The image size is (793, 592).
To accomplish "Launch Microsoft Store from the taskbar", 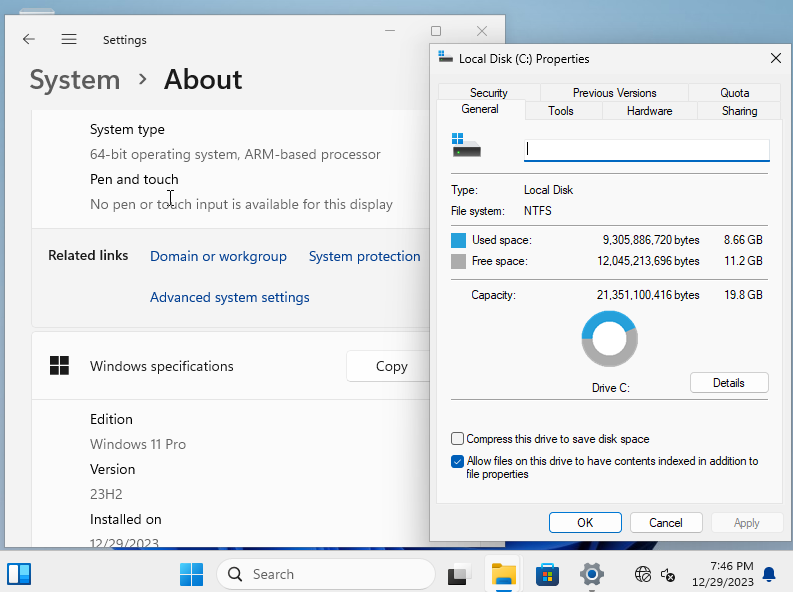I will click(x=547, y=574).
